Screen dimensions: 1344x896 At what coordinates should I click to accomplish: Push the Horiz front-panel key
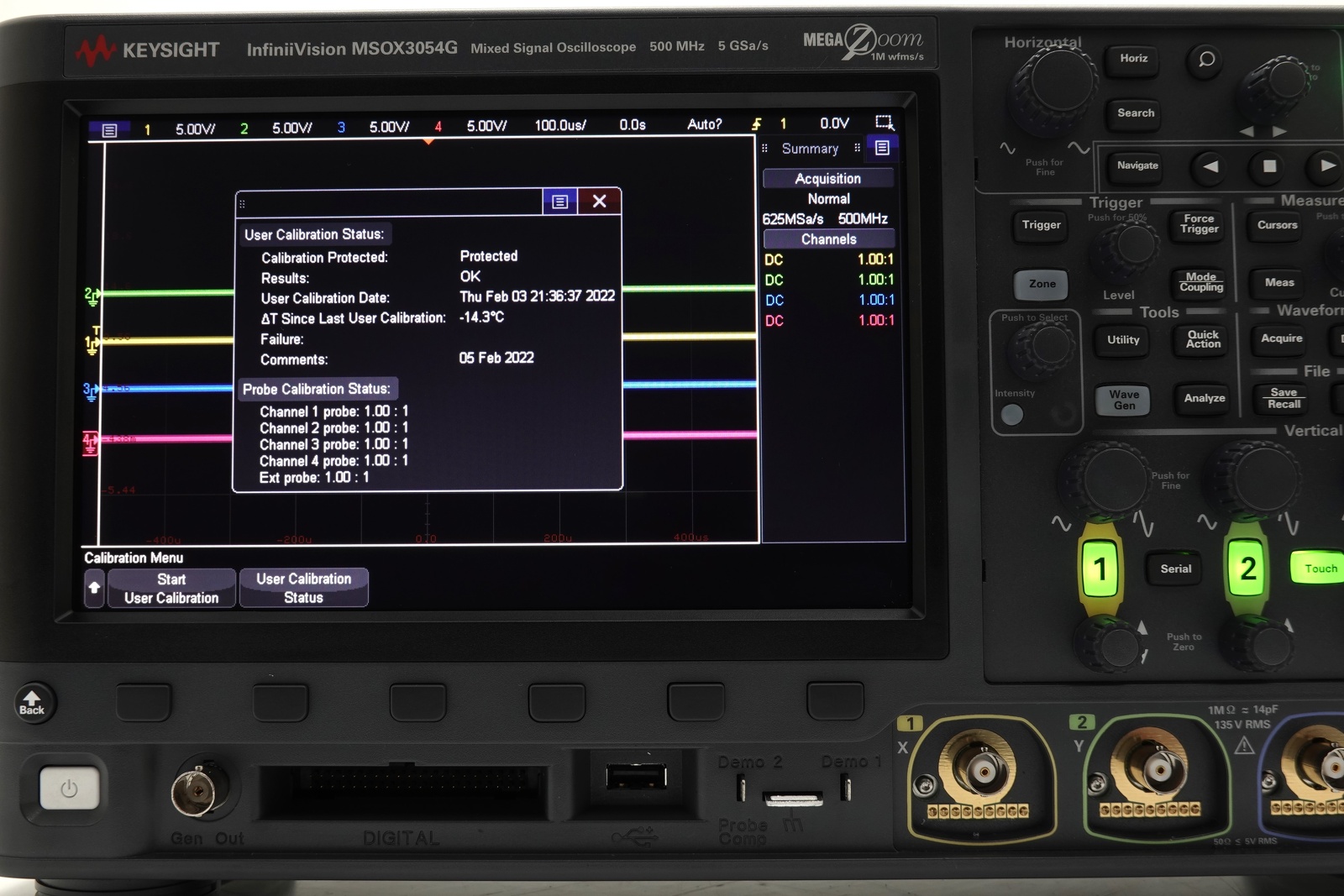pos(1133,58)
